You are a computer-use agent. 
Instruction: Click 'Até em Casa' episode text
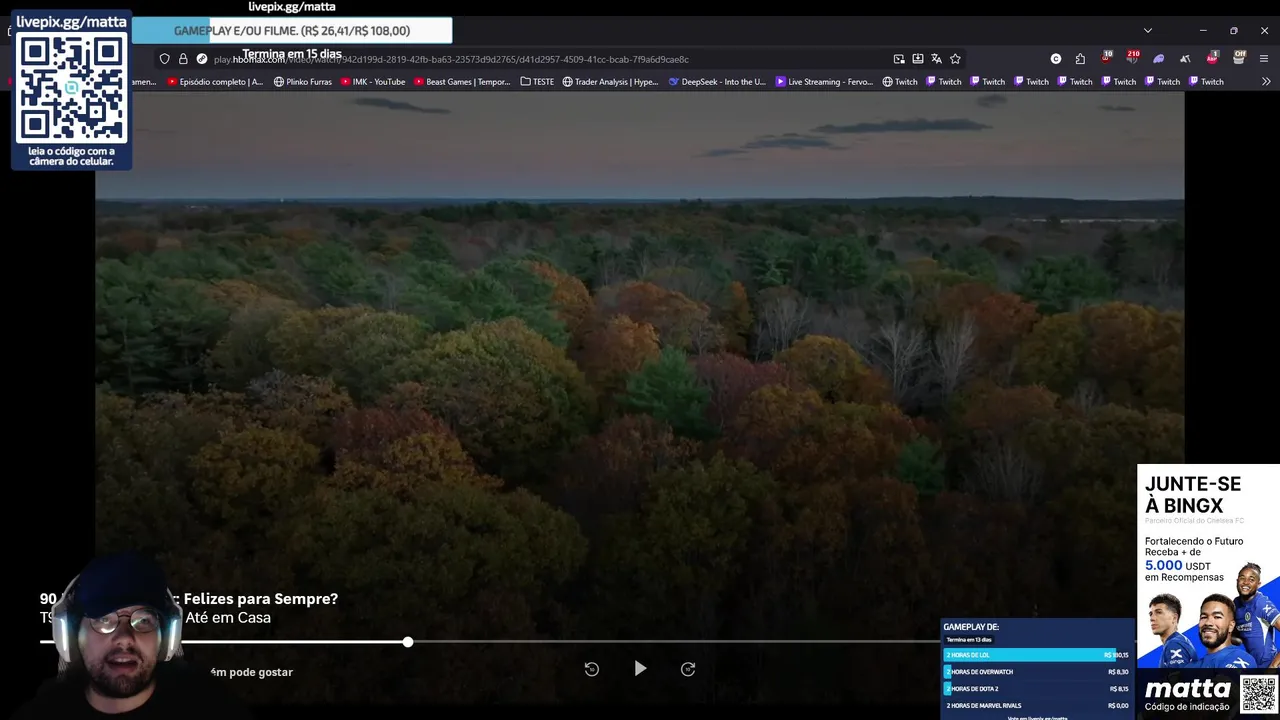[x=228, y=618]
